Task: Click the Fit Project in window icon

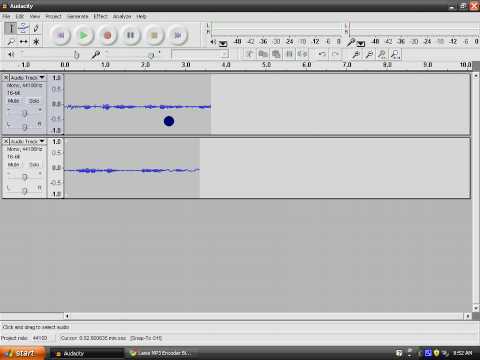Action: tap(395, 54)
